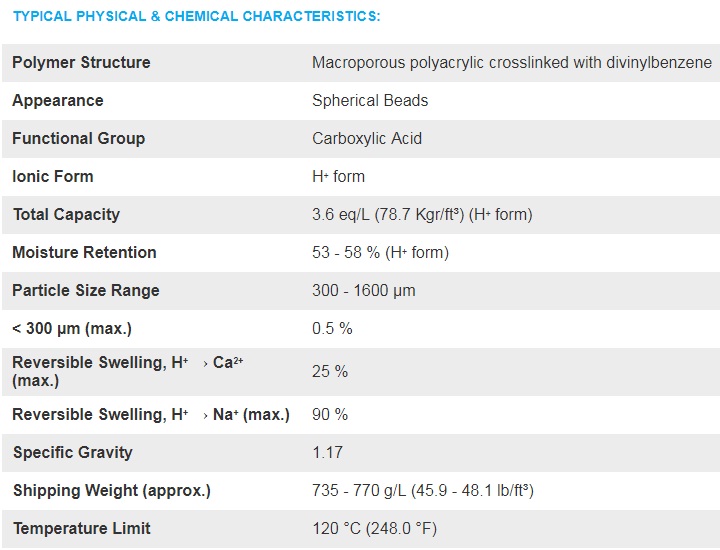
Task: Click the Carboxylic Acid value
Action: point(367,139)
